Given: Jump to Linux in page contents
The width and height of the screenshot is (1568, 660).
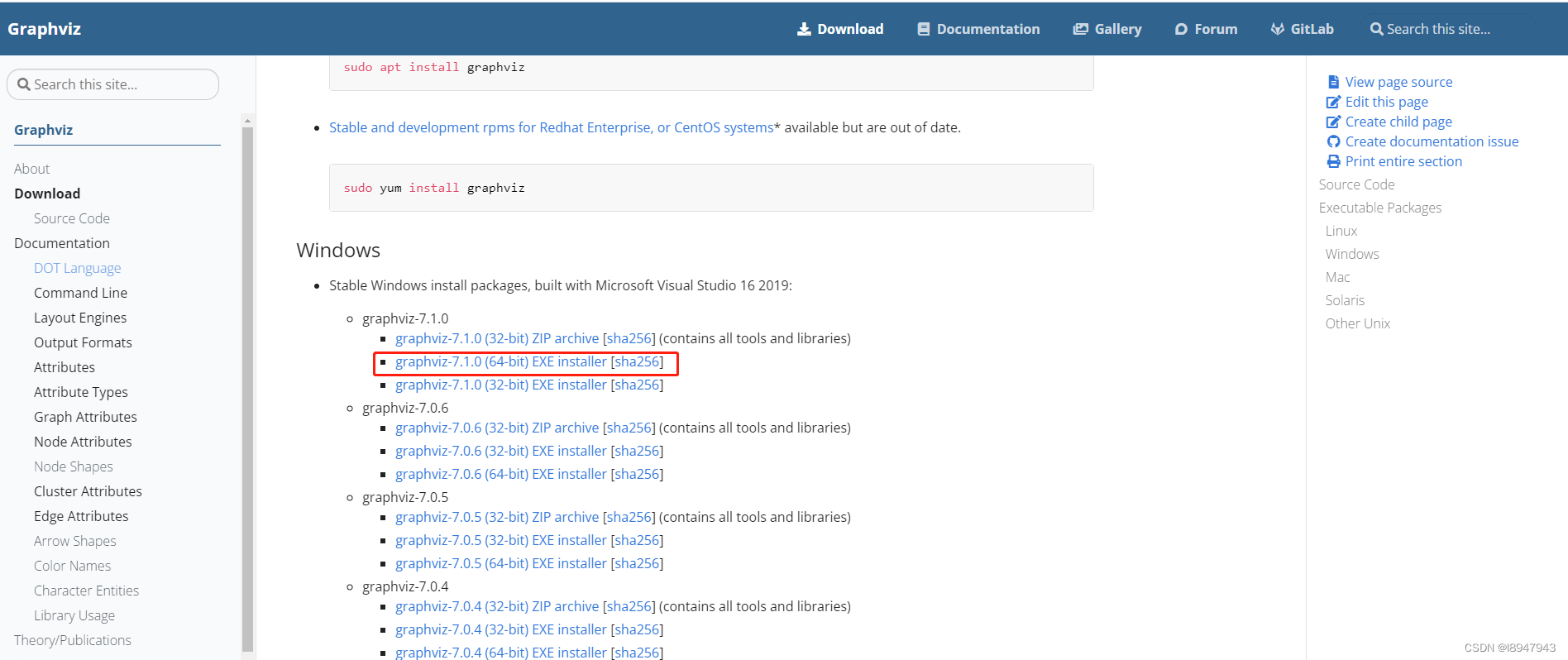Looking at the screenshot, I should tap(1341, 231).
